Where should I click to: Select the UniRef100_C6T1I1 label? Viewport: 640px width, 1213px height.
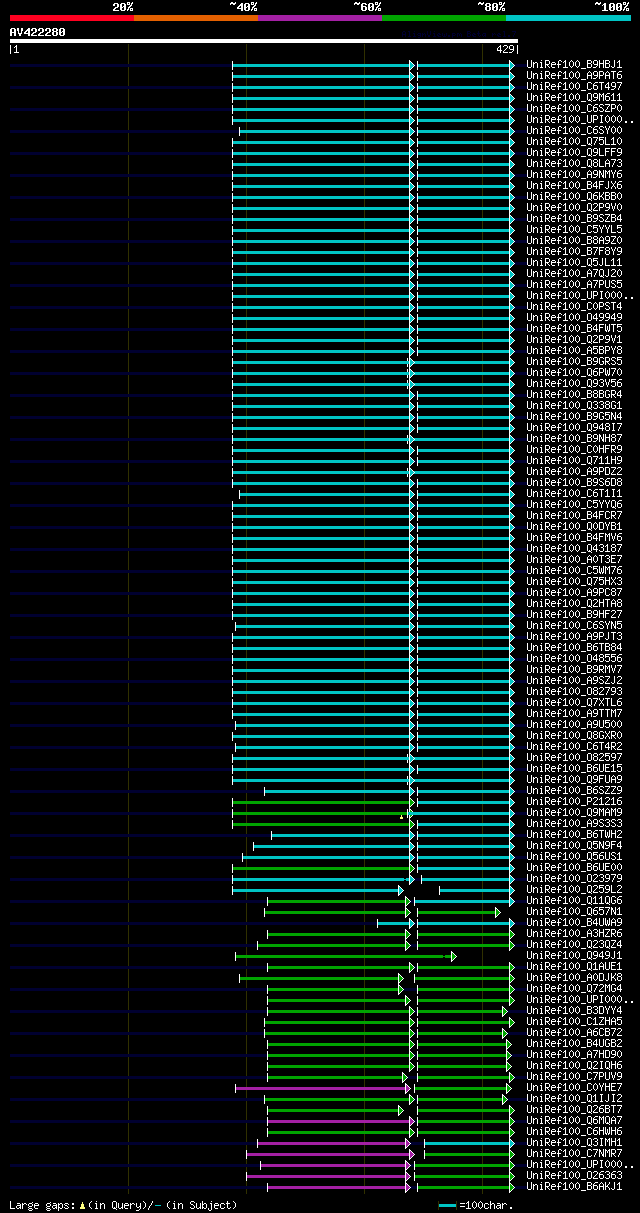574,493
